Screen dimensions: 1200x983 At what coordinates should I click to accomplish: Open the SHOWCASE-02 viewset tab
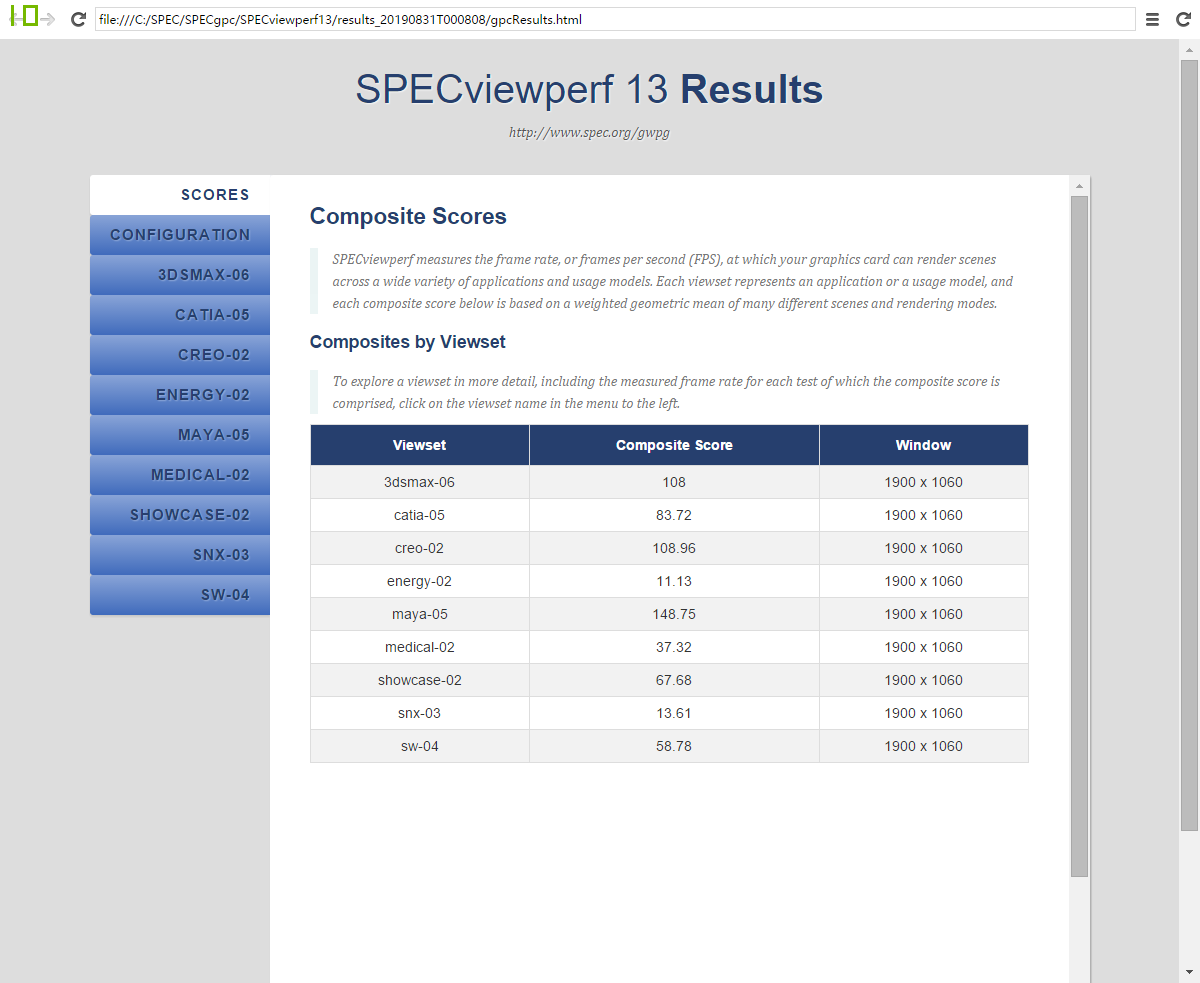pos(180,515)
